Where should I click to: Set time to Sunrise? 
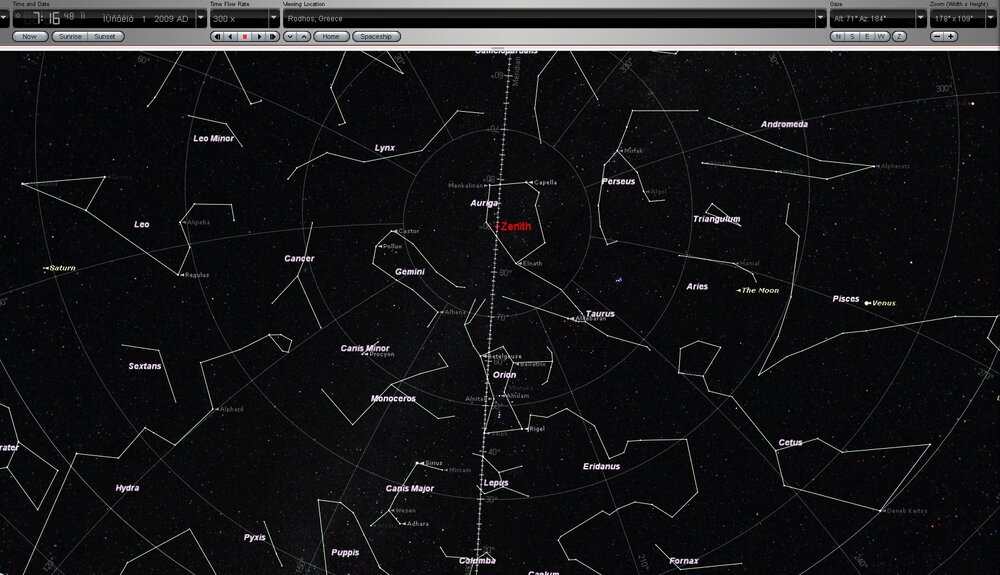point(69,36)
